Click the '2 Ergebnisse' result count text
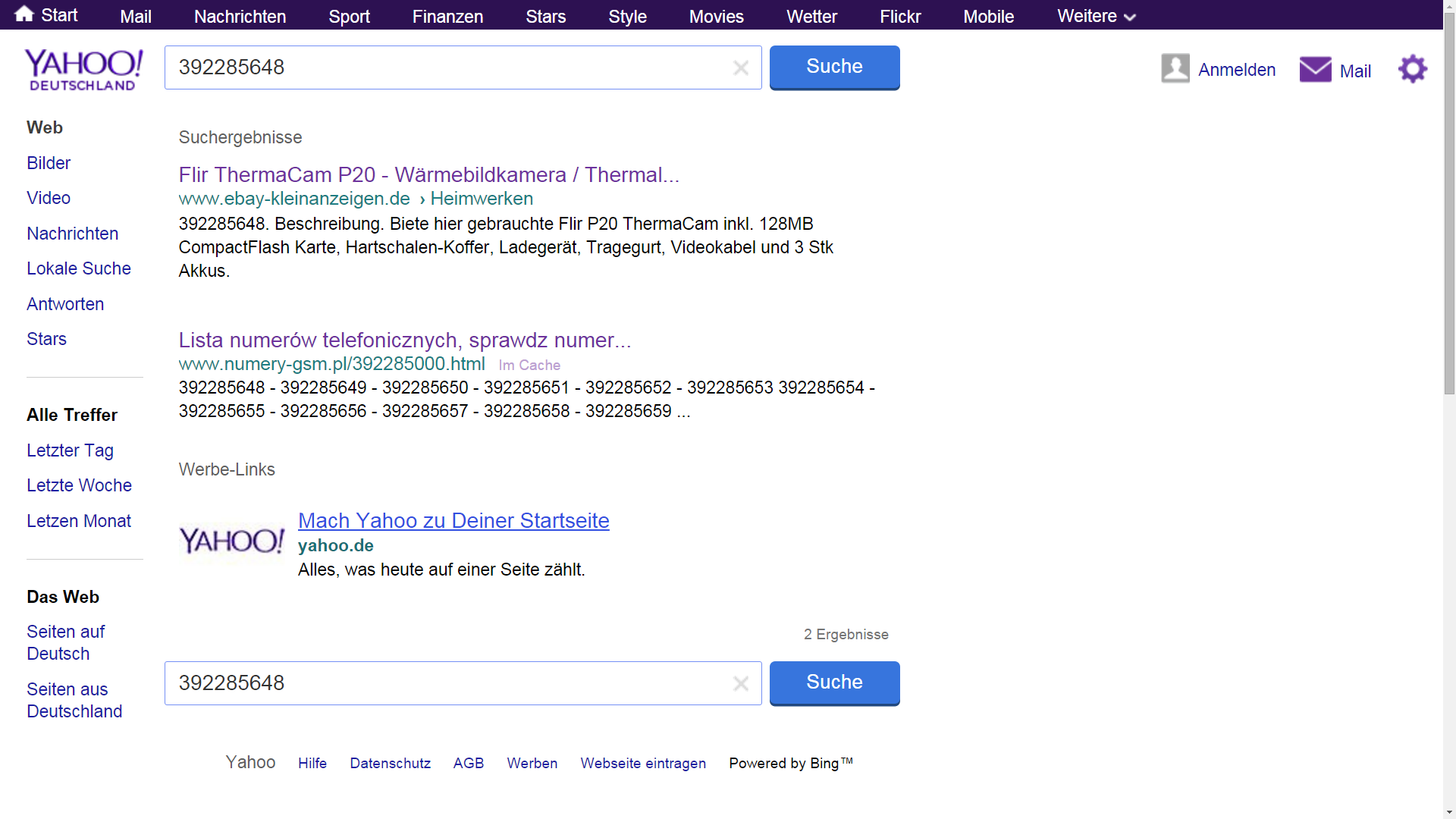 coord(846,635)
